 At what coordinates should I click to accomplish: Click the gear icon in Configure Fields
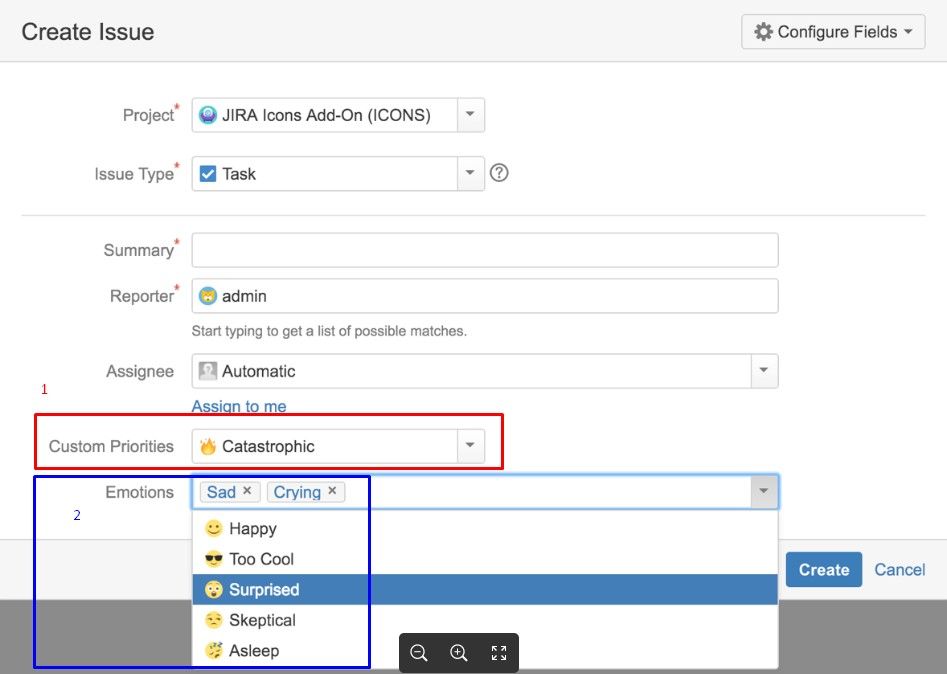tap(763, 31)
